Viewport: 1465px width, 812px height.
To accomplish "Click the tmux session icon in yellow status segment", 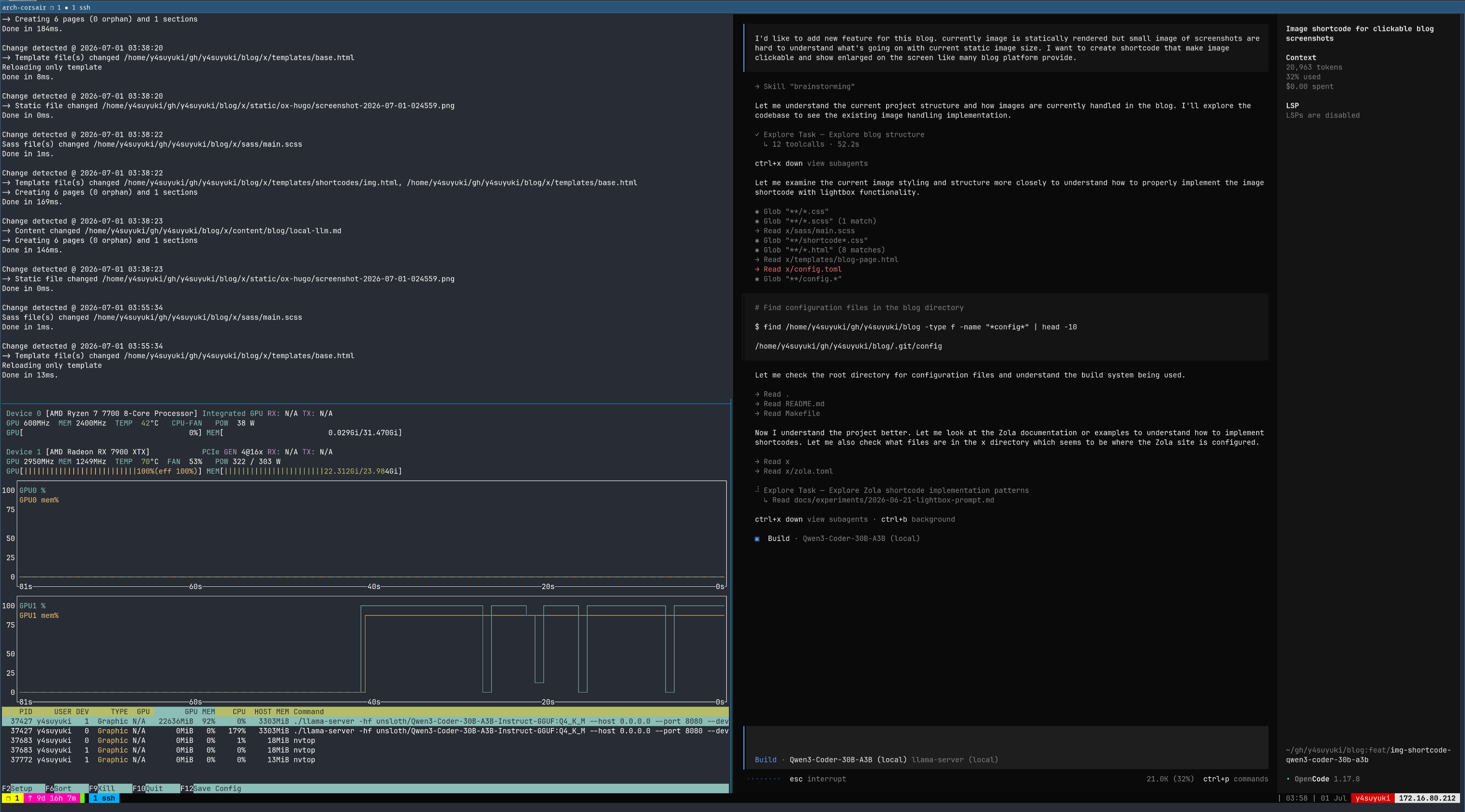I will pyautogui.click(x=8, y=798).
